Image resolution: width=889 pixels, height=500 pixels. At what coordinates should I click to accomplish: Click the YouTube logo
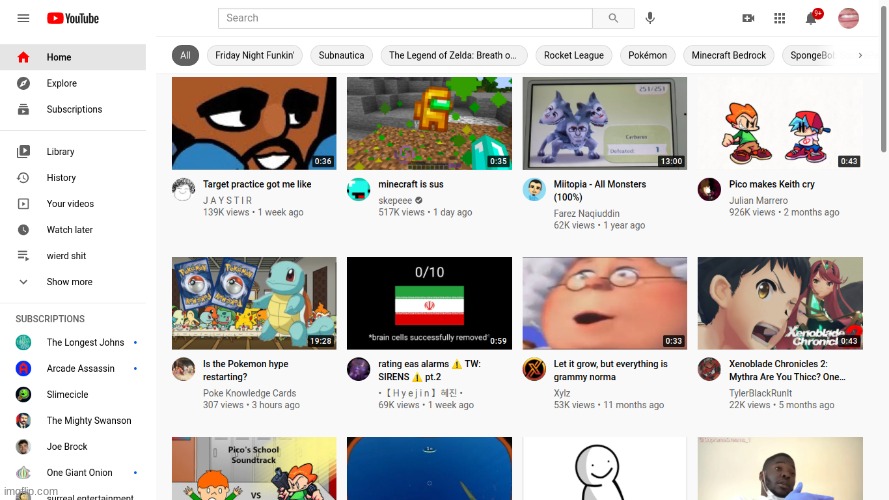[73, 18]
